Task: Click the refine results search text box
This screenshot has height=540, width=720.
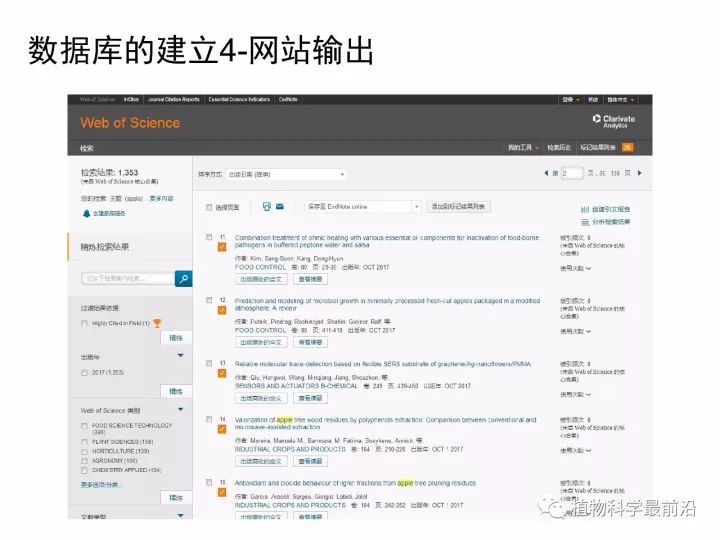Action: point(127,279)
